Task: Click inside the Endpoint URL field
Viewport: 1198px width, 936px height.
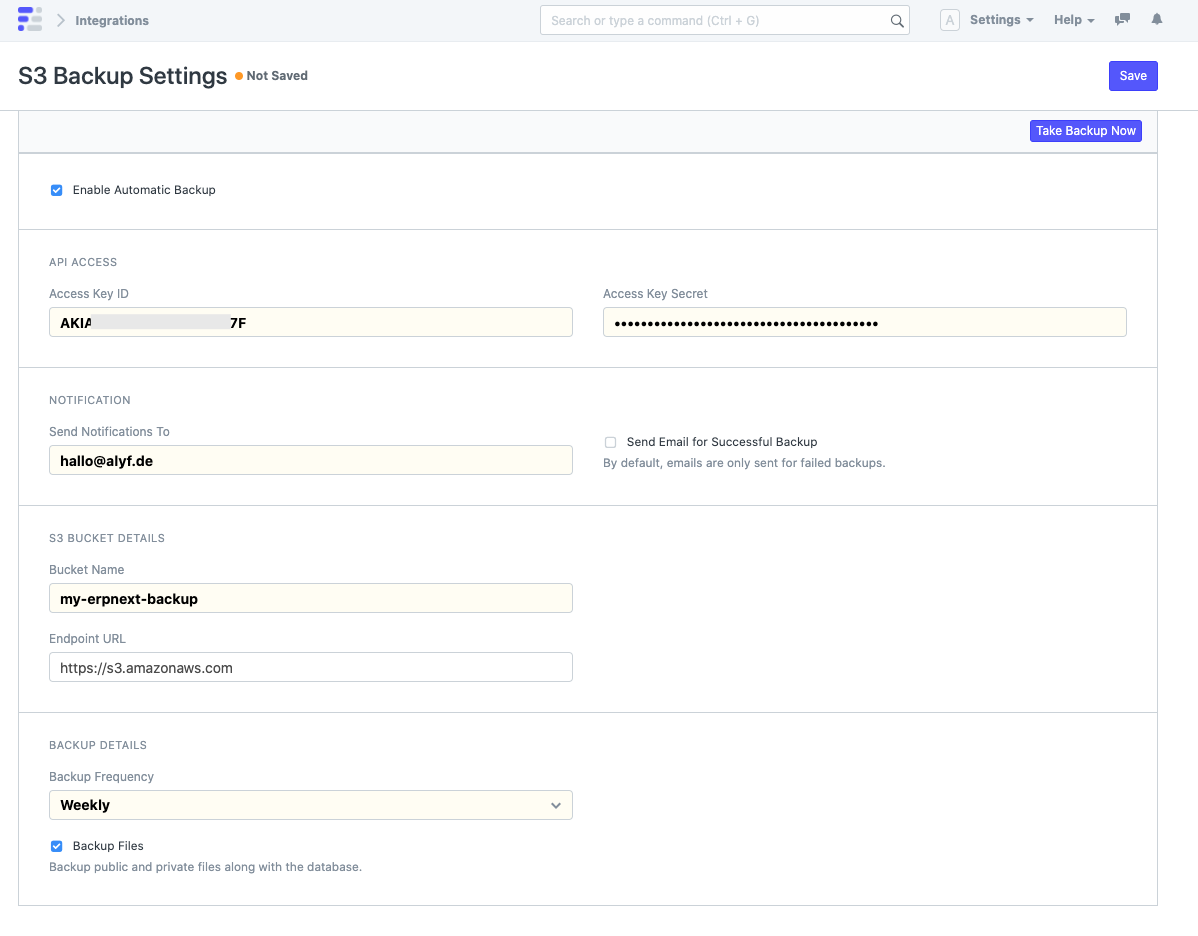Action: [x=310, y=667]
